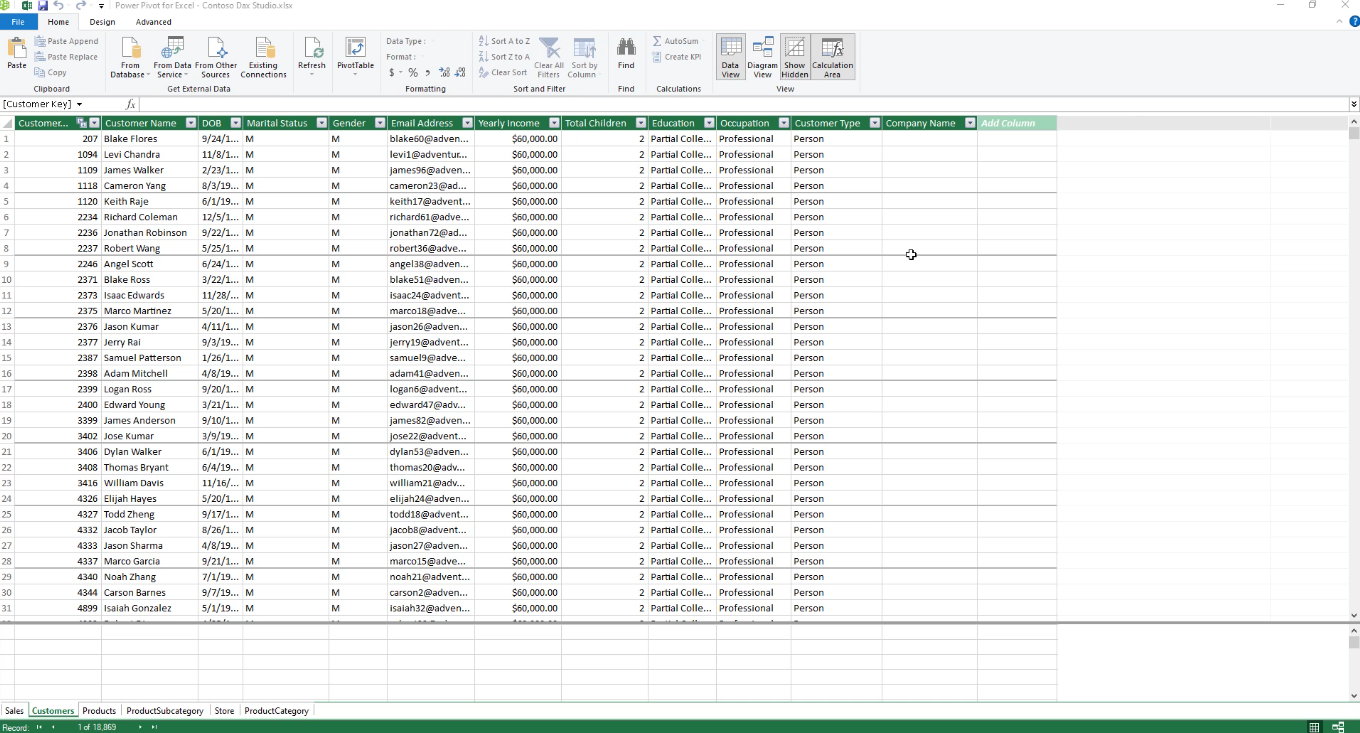
Task: Apply percent format
Action: click(413, 73)
